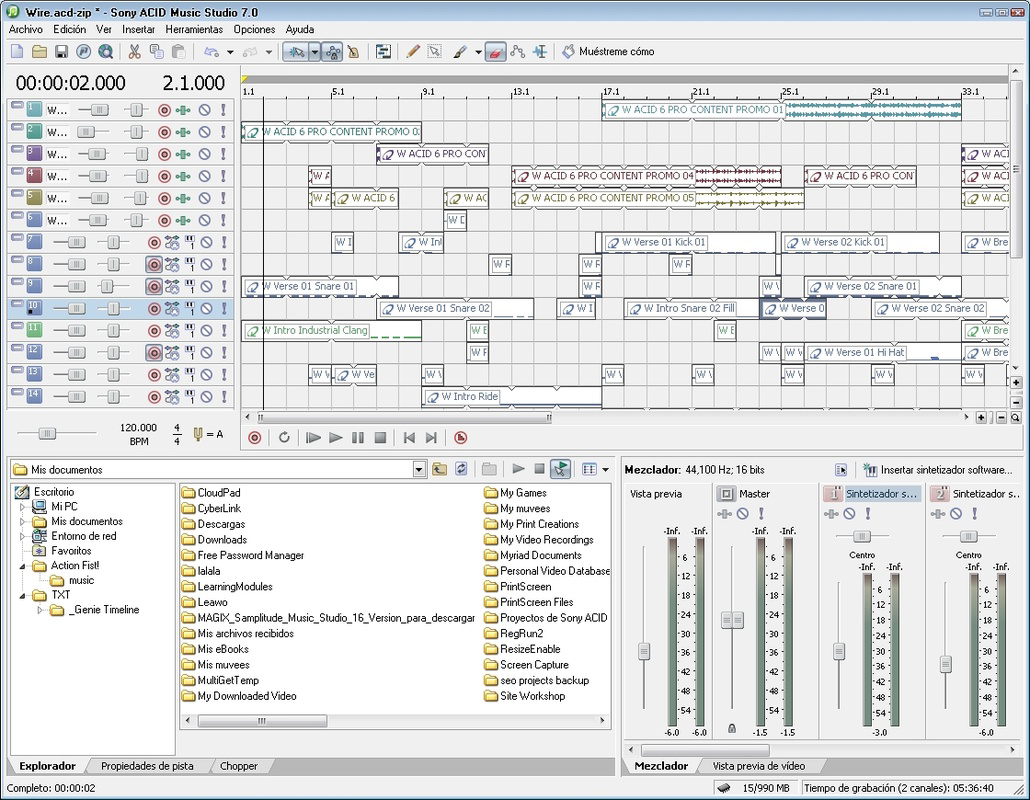This screenshot has height=800, width=1030.
Task: Arm track 8 for recording
Action: pyautogui.click(x=154, y=265)
